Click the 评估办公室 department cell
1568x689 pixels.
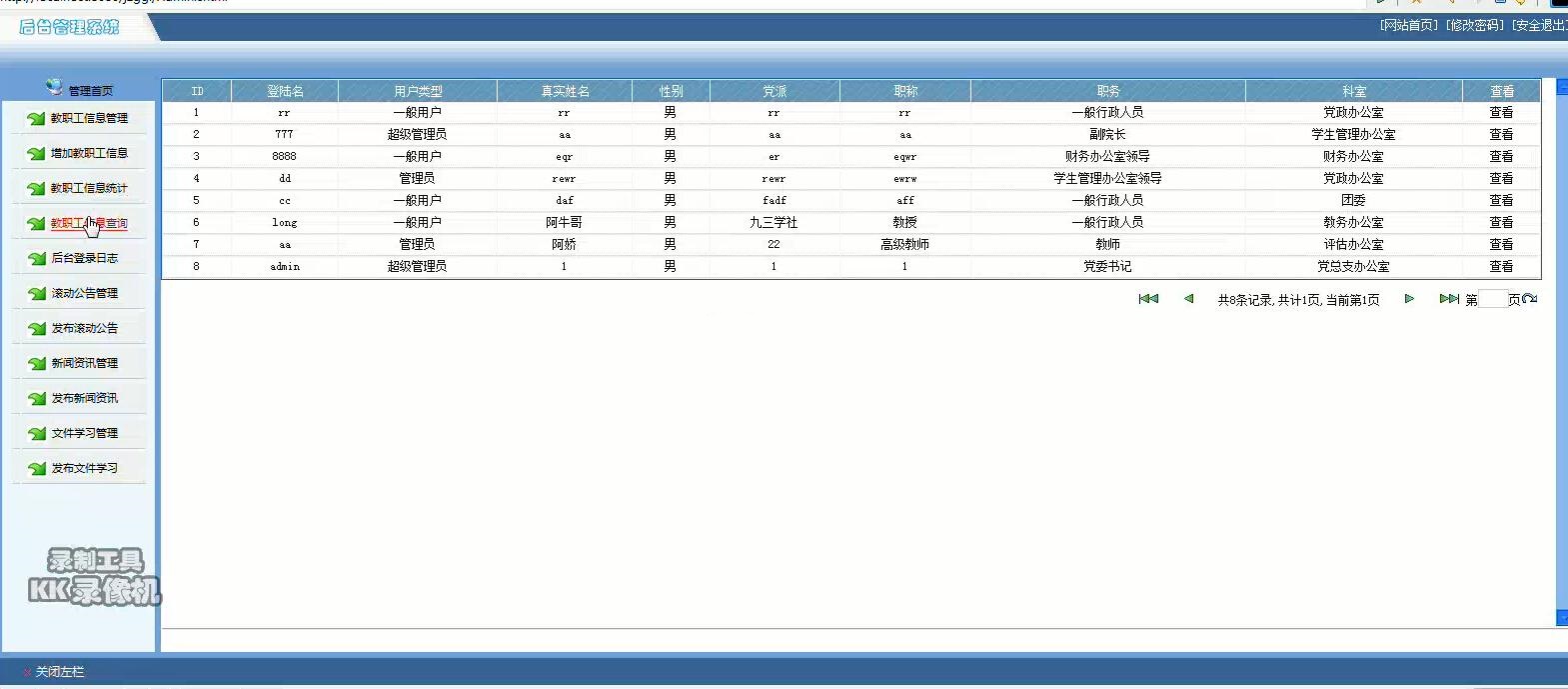point(1353,244)
